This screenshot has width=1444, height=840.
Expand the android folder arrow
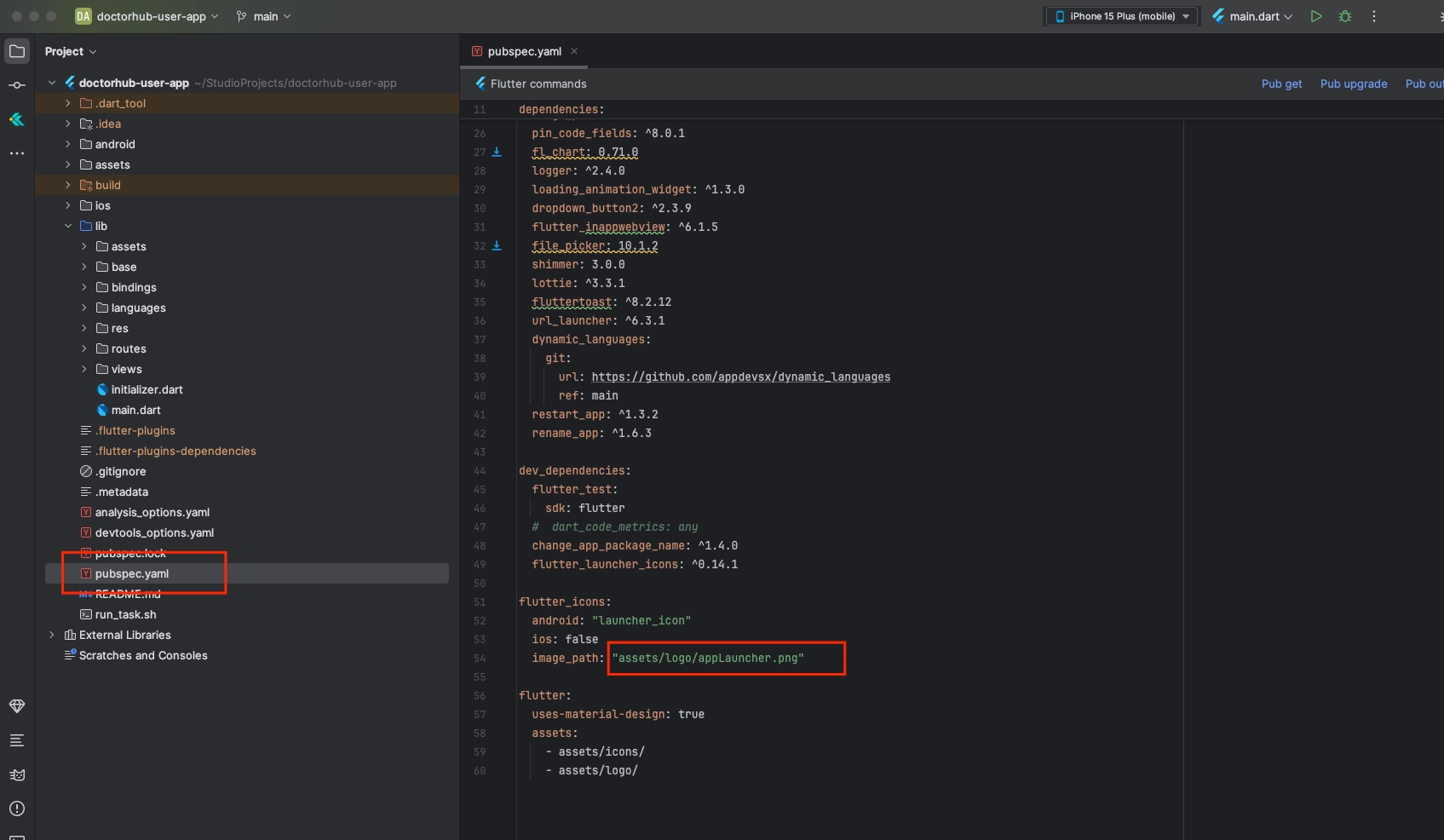point(68,144)
